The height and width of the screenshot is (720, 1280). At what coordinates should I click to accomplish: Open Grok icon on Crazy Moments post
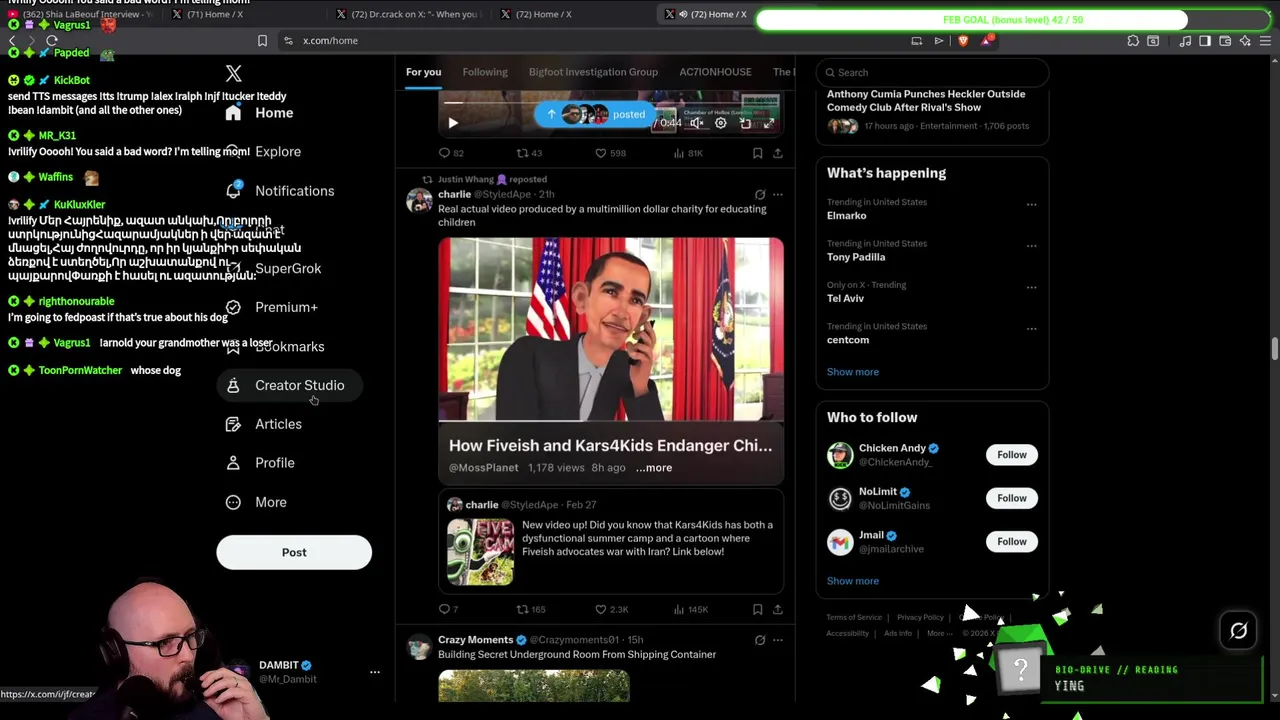[x=759, y=640]
